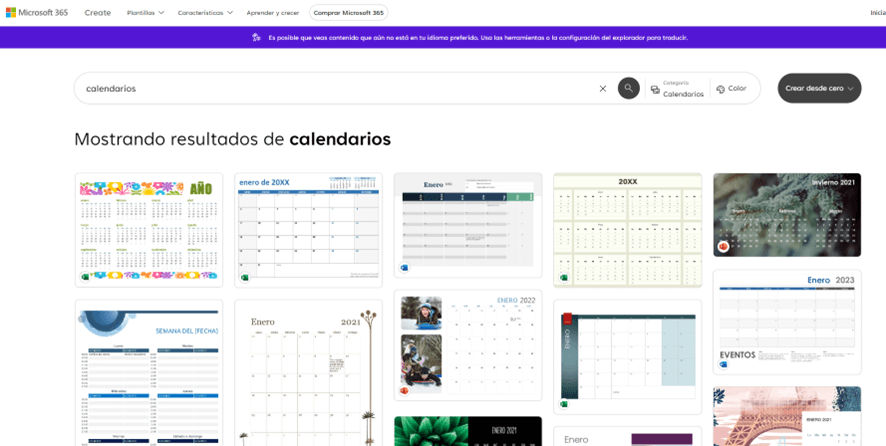Open the Enero planner template with green header

point(468,226)
